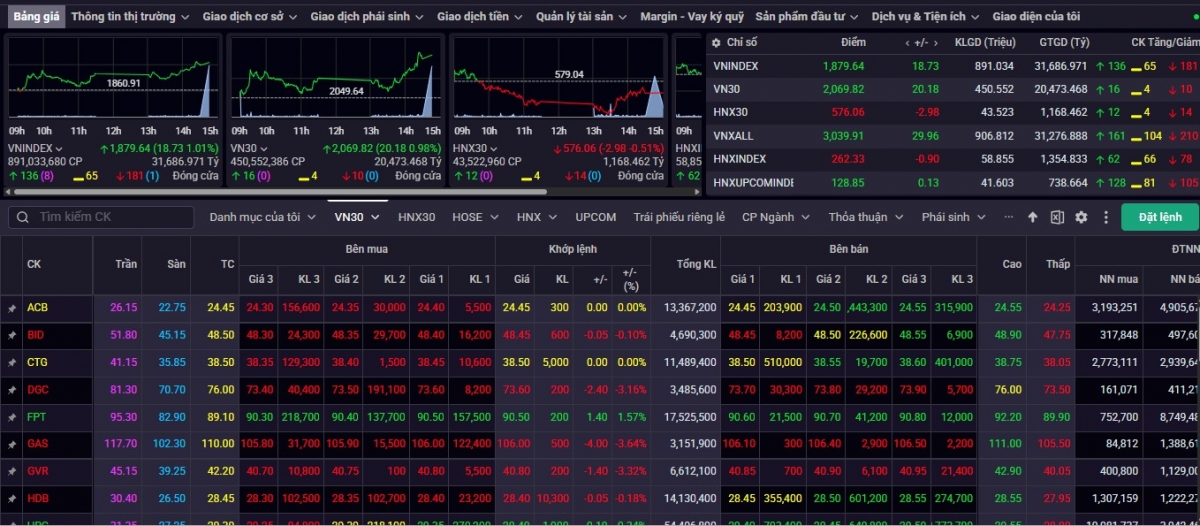Click the upward arrow icon in toolbar
Image resolution: width=1200 pixels, height=526 pixels.
[1033, 217]
